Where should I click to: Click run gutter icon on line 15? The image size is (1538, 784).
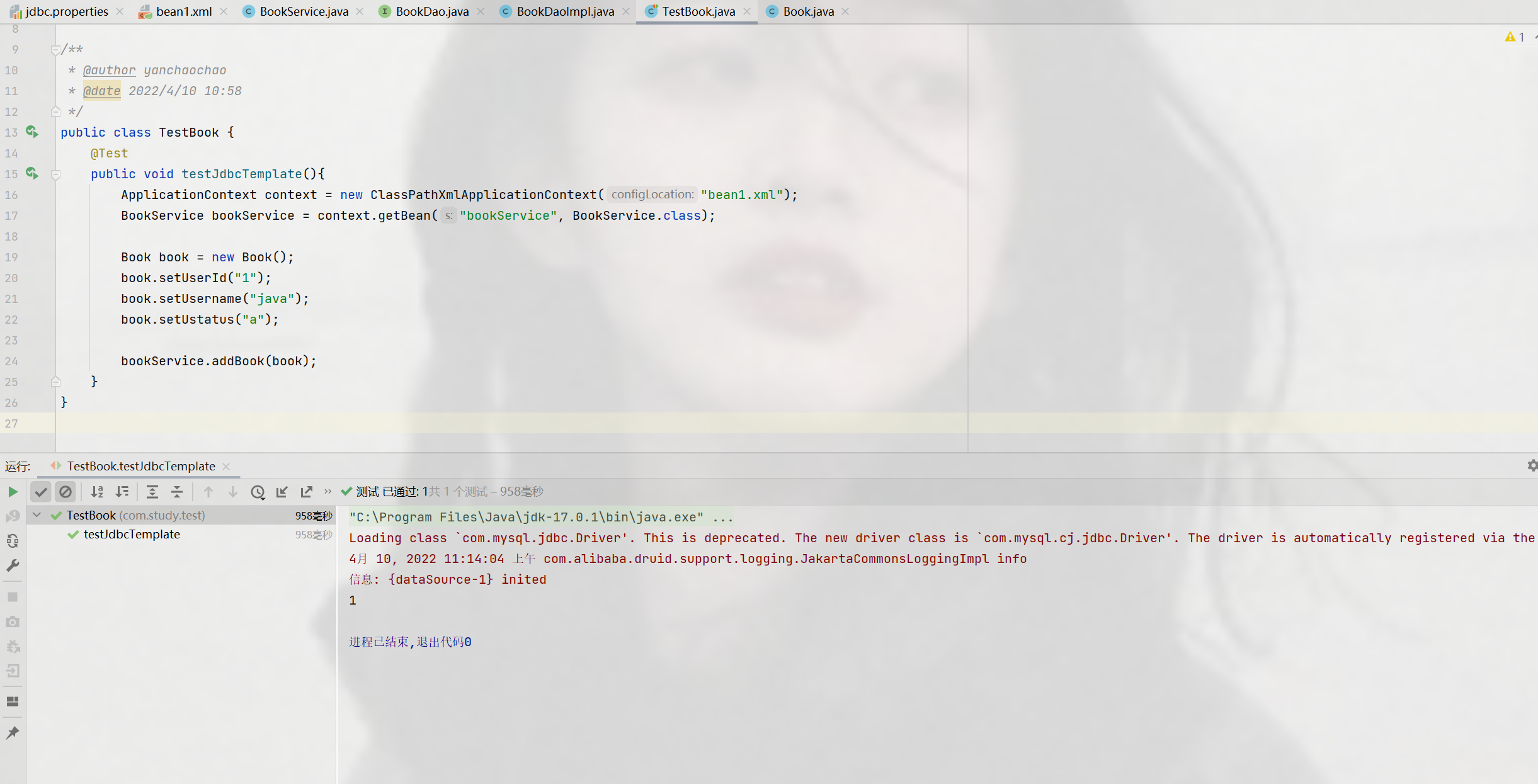coord(32,173)
